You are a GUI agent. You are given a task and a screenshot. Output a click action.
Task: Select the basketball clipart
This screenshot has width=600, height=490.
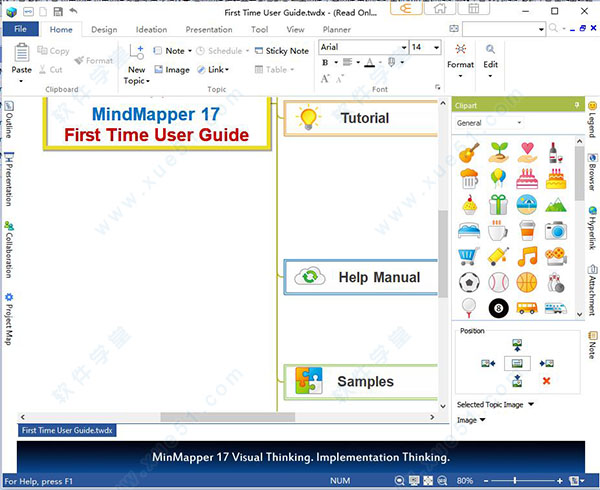527,283
